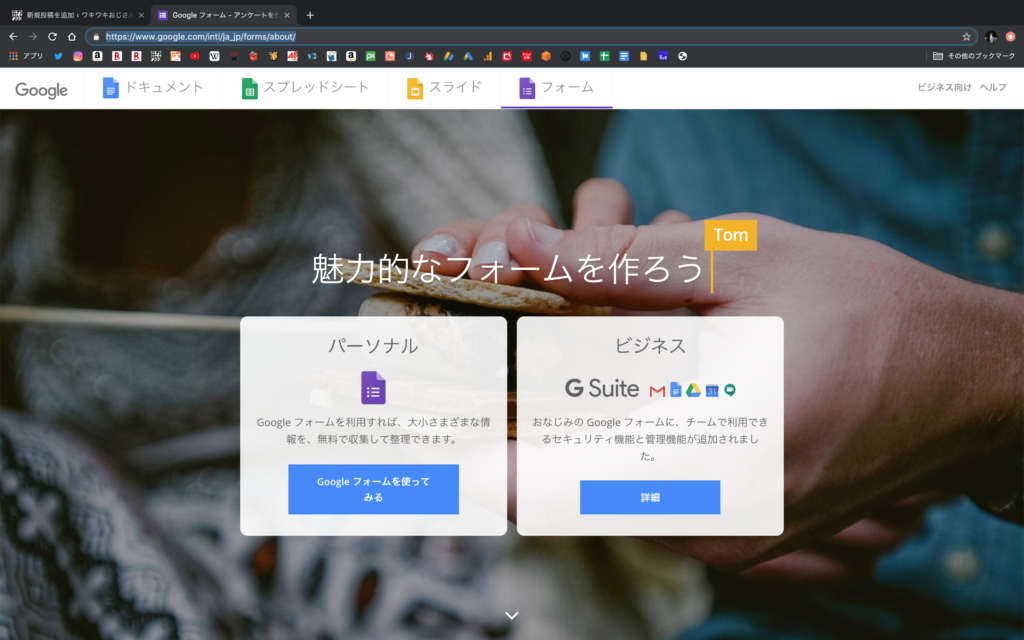Open the ヘルプ link in the header
Viewport: 1024px width, 640px height.
click(993, 88)
